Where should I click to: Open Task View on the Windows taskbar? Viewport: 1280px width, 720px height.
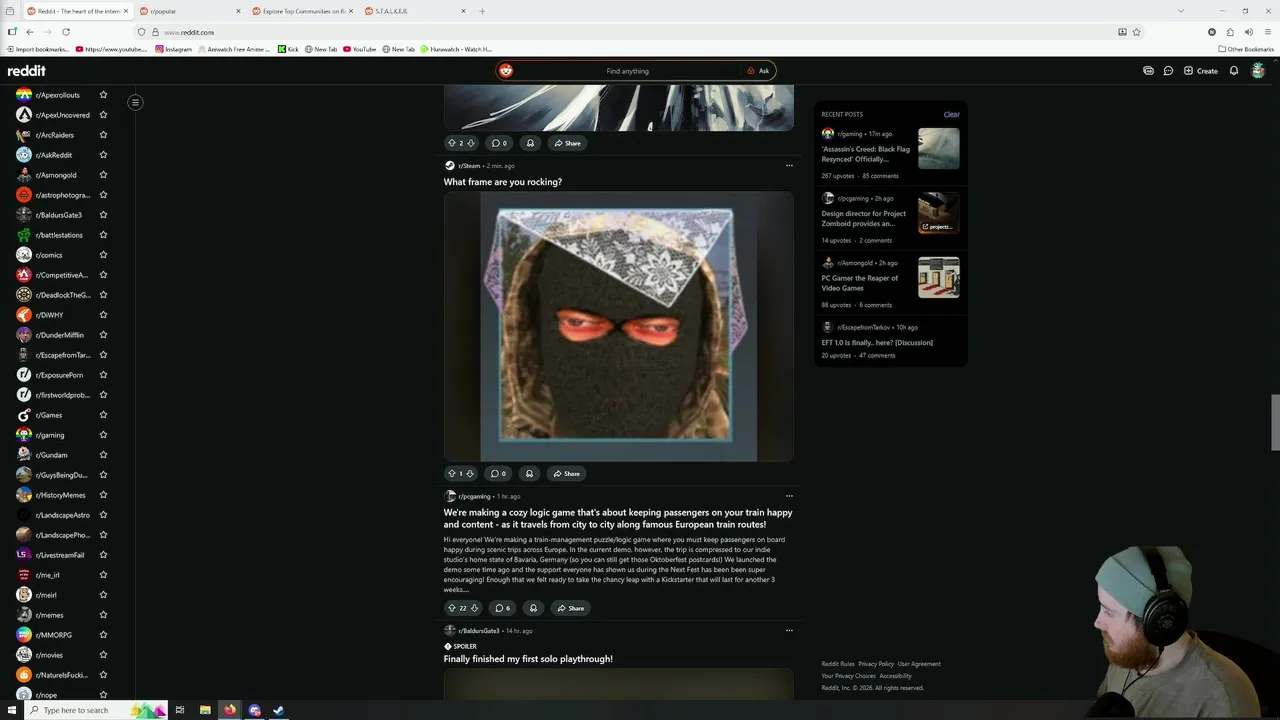coord(180,710)
